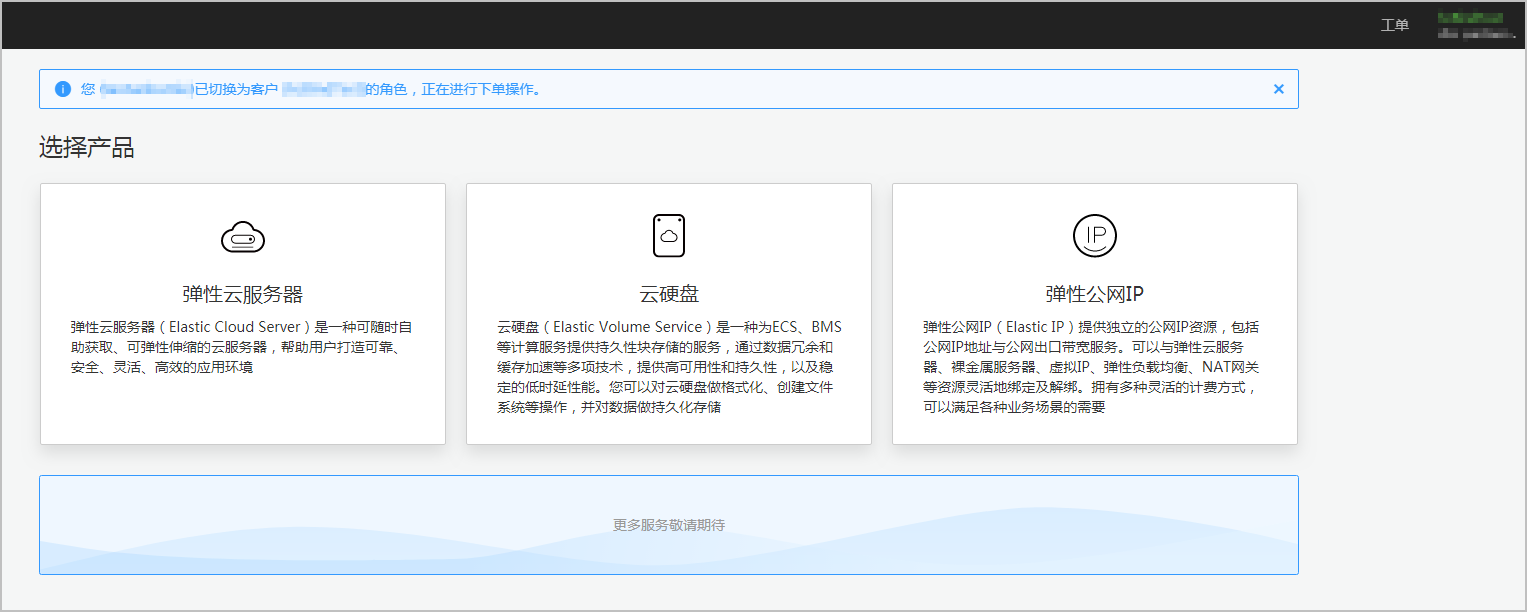Click the cloud disk (云硬盘) icon
The width and height of the screenshot is (1527, 612).
[x=668, y=236]
